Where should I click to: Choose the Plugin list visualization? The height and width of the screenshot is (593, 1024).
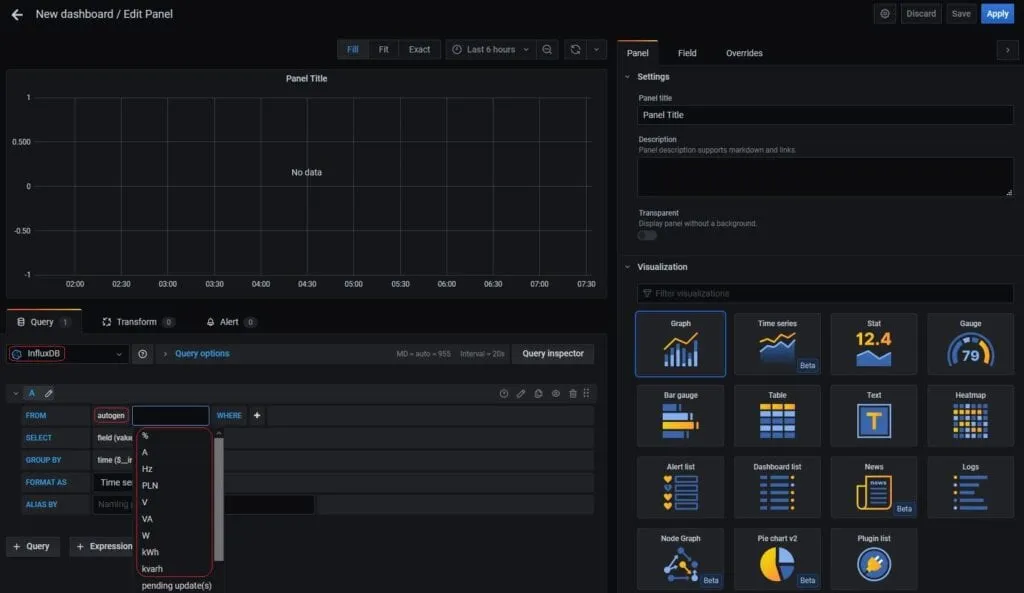874,559
